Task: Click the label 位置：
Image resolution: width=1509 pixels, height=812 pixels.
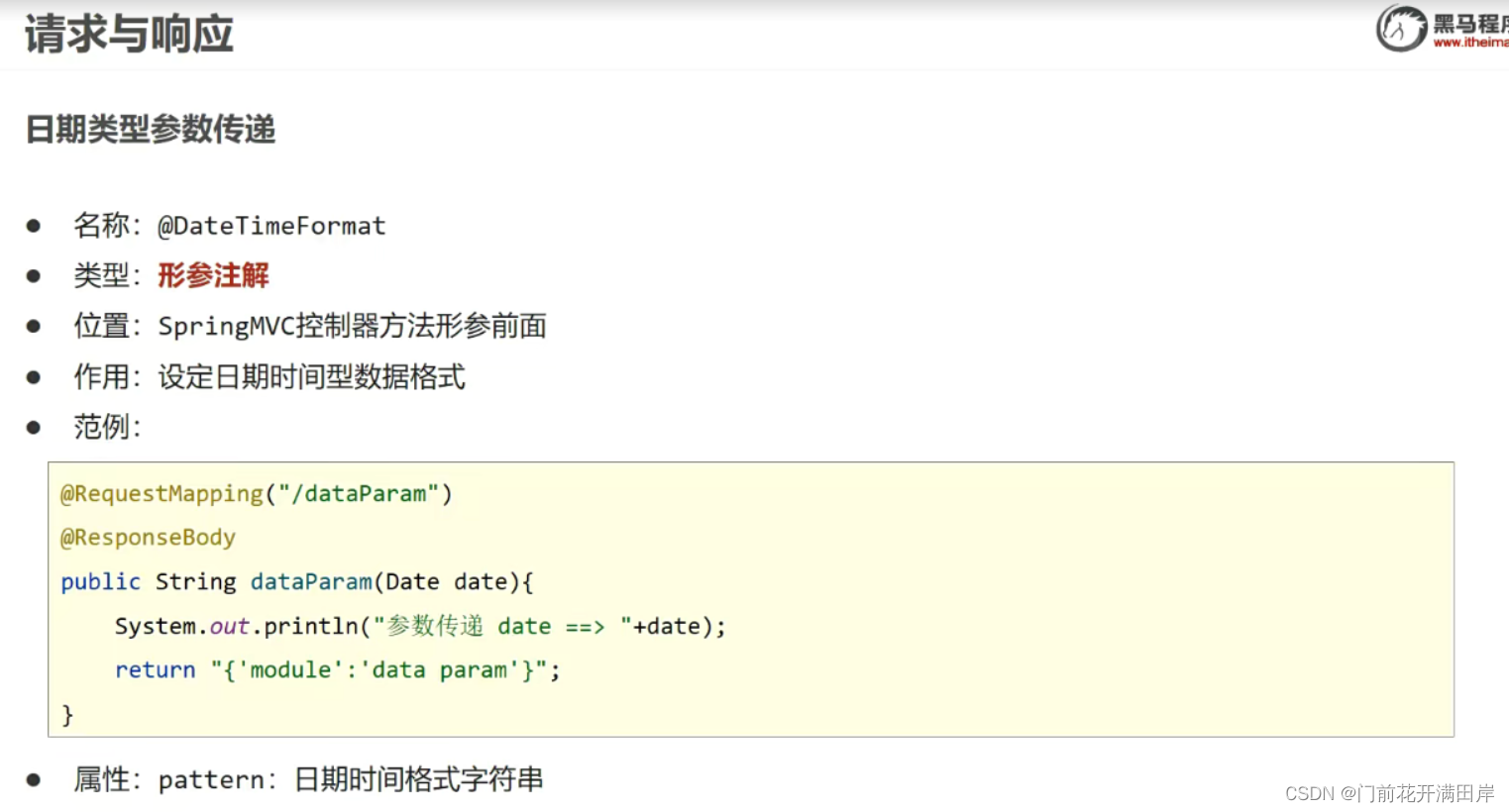Action: [x=108, y=327]
